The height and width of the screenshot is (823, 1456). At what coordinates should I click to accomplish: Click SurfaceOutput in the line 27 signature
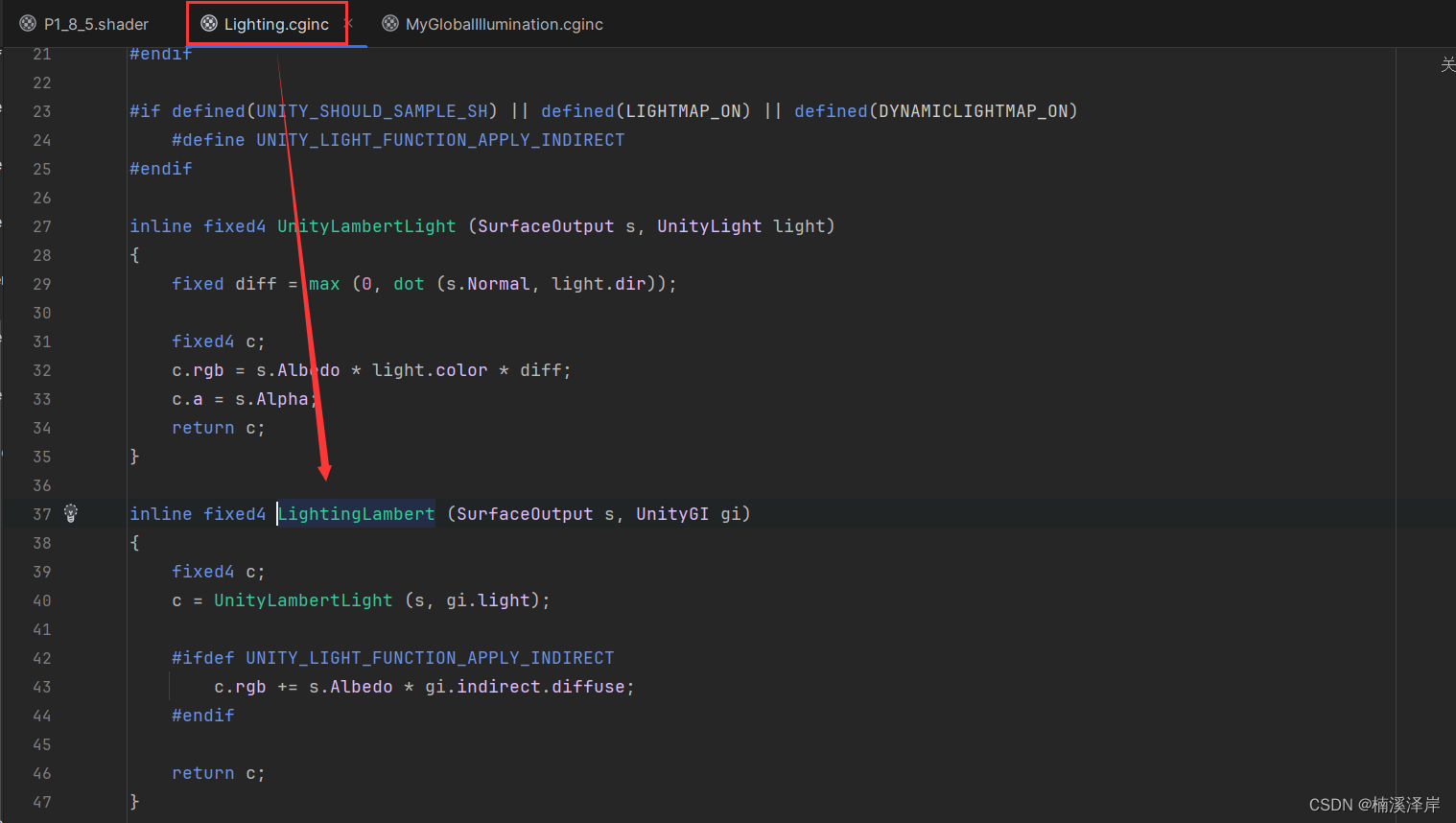[x=546, y=226]
